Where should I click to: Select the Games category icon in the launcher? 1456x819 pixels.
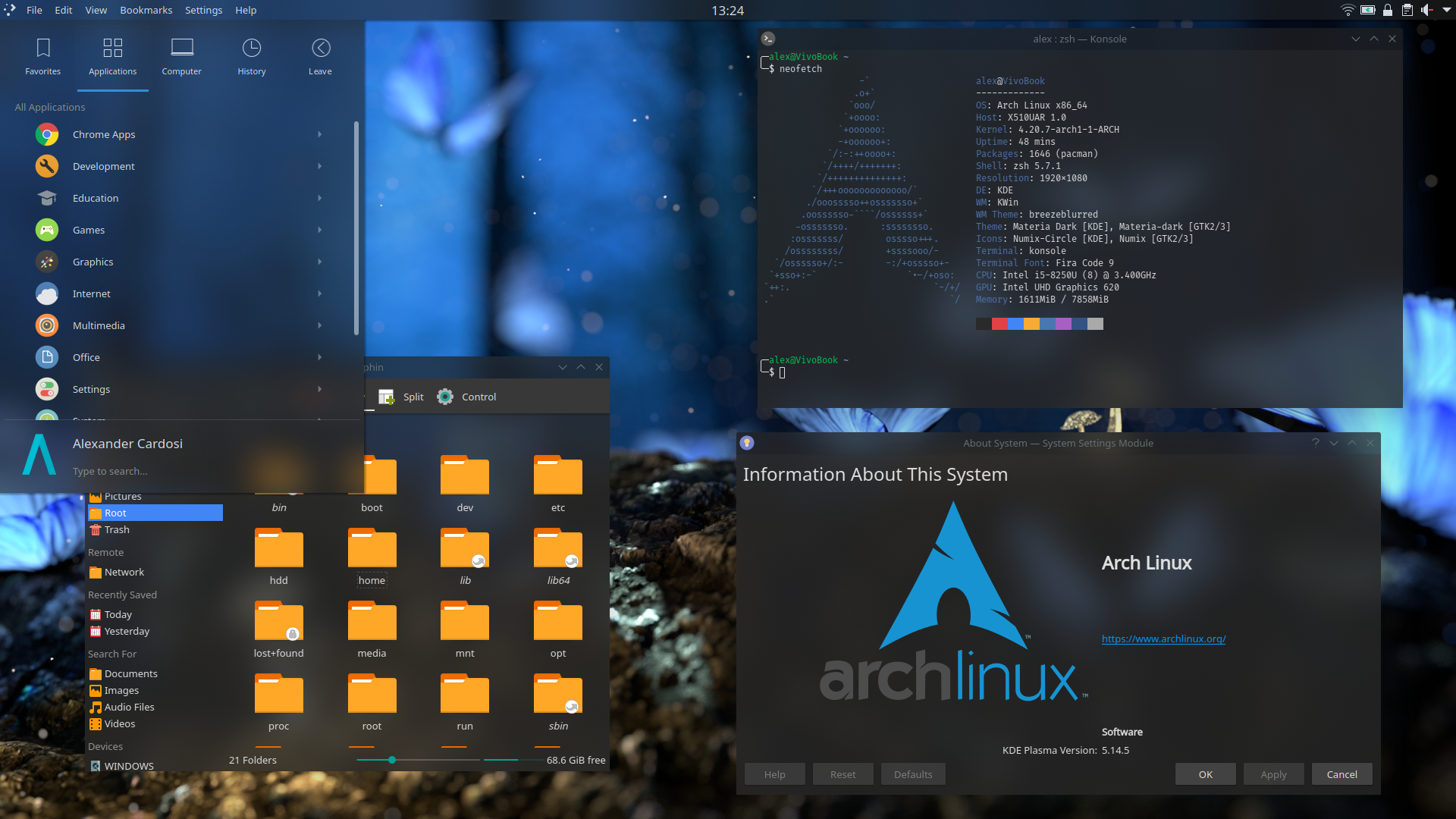pyautogui.click(x=46, y=230)
